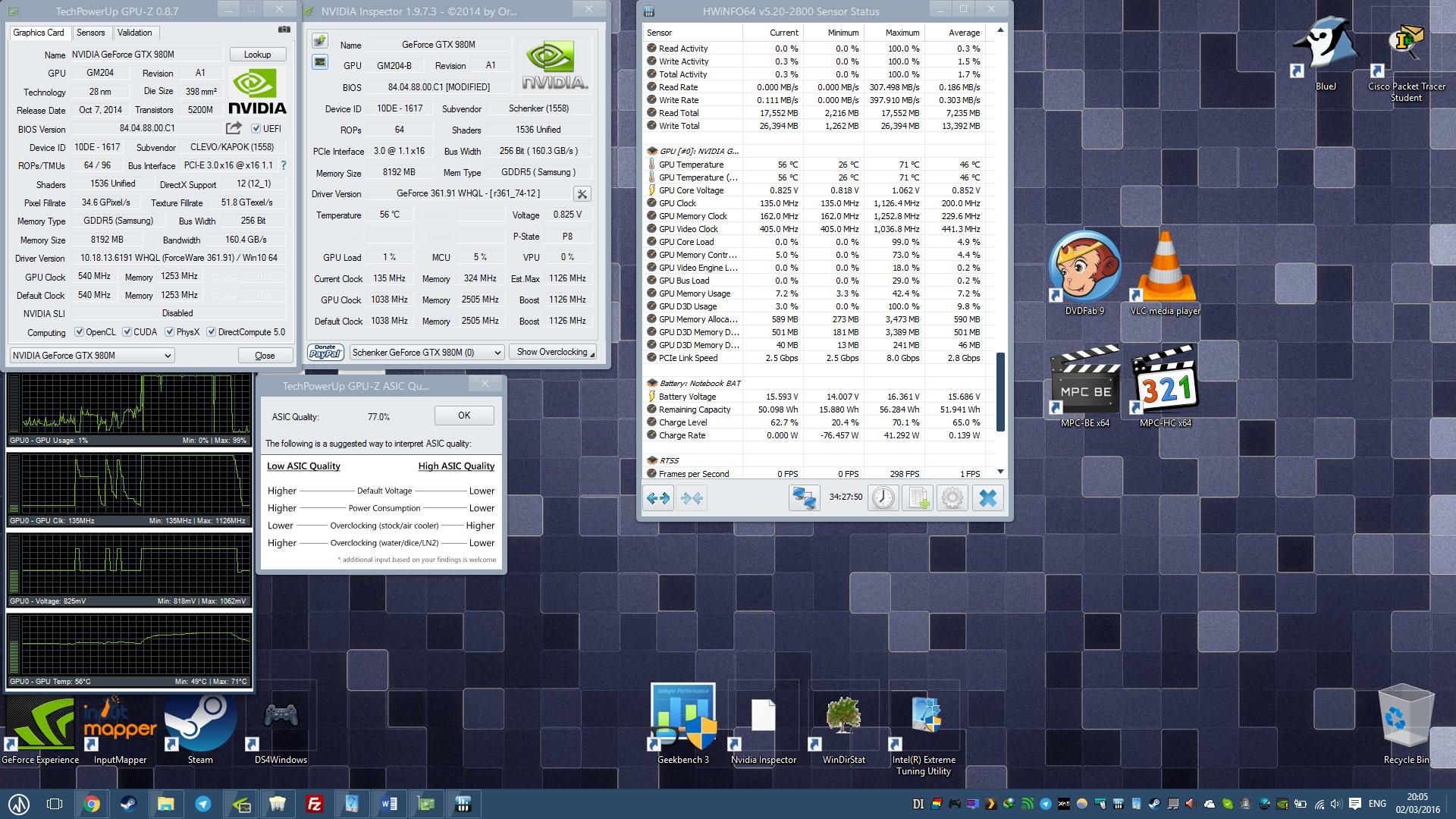Close sensors with the blue X icon in HWiNFO
Image resolution: width=1456 pixels, height=819 pixels.
(x=987, y=498)
